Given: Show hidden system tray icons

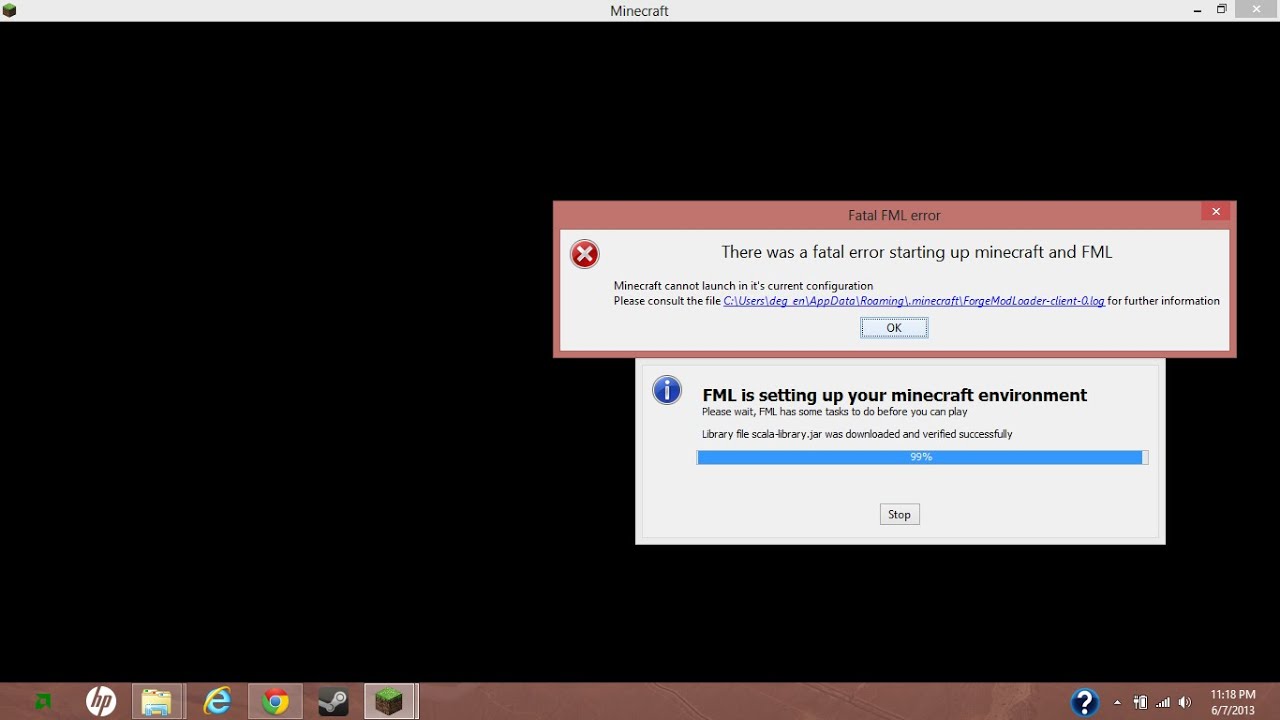Looking at the screenshot, I should click(x=1117, y=702).
